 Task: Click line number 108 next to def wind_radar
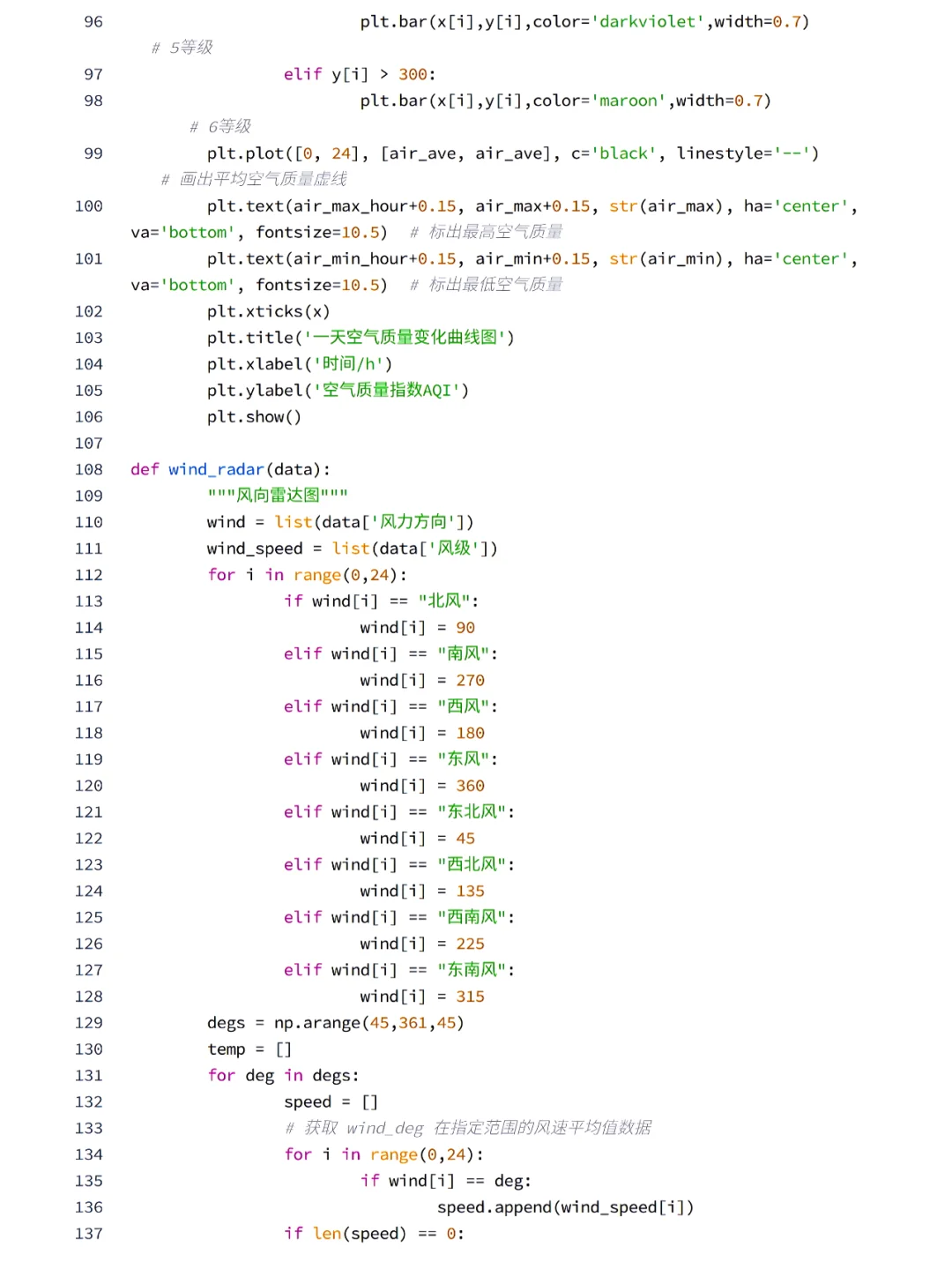88,469
